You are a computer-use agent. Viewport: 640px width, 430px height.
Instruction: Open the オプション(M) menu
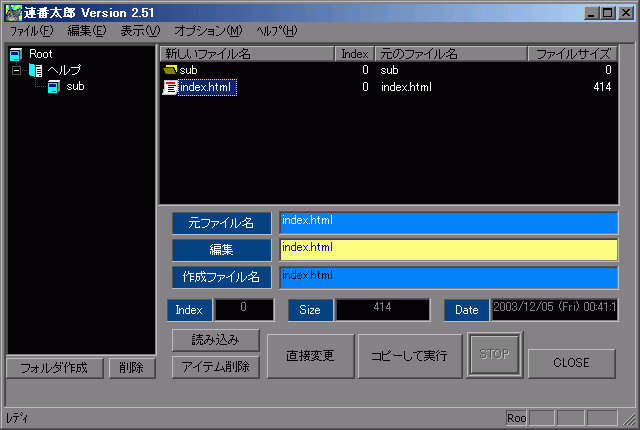(208, 31)
